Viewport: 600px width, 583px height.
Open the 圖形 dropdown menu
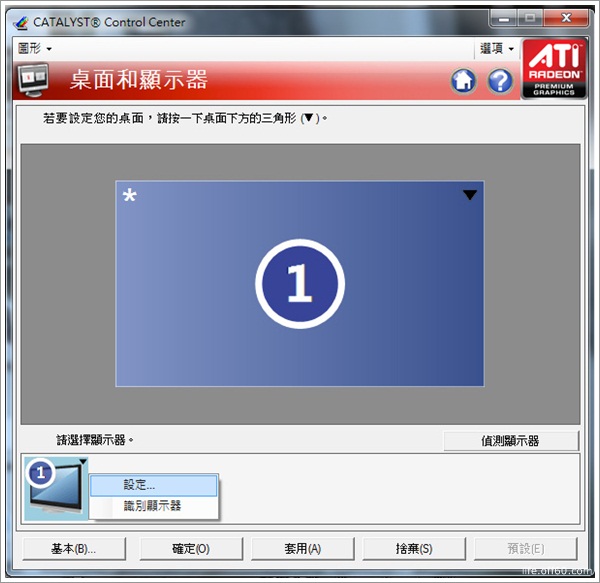(35, 49)
